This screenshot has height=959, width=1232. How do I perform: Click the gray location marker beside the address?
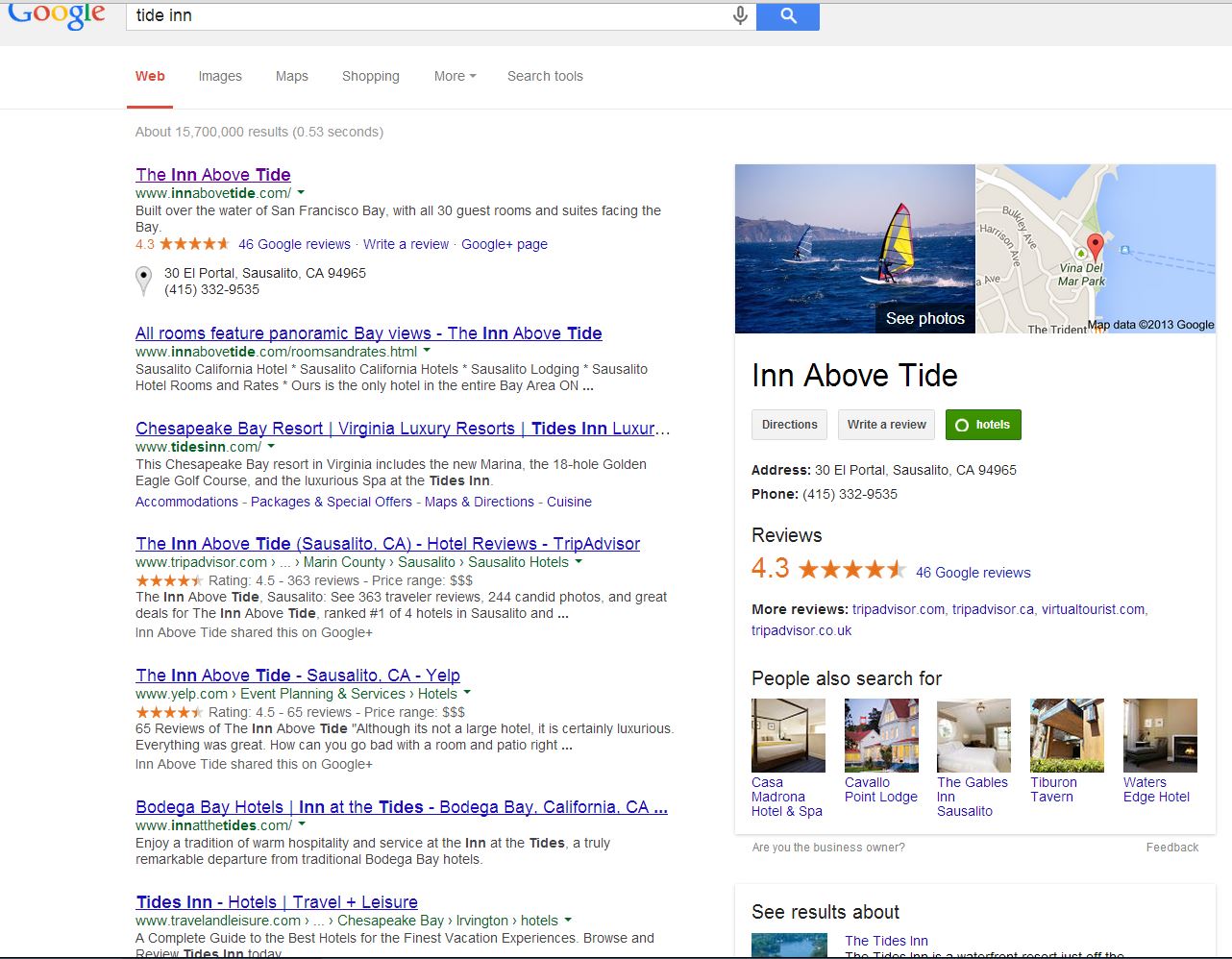[144, 281]
